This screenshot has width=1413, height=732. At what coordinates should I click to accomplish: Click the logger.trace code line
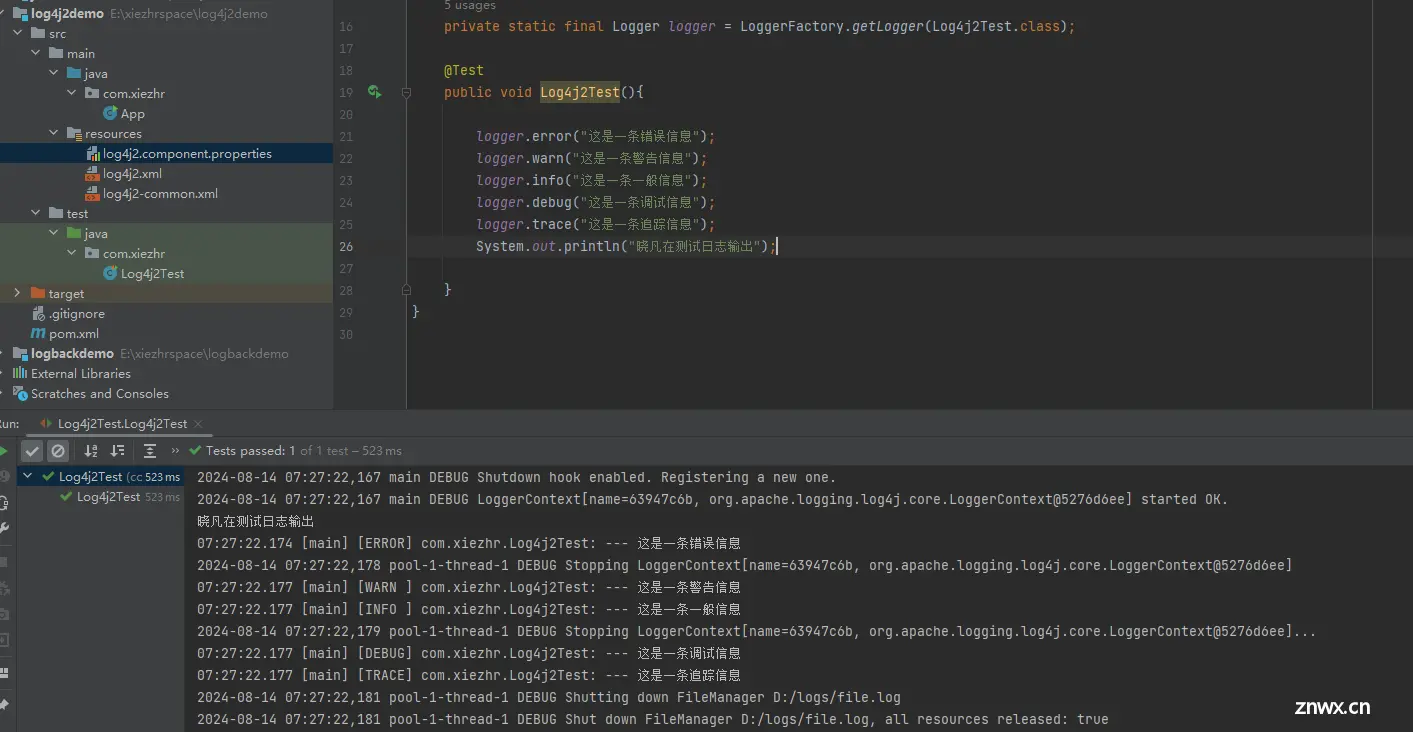coord(596,224)
